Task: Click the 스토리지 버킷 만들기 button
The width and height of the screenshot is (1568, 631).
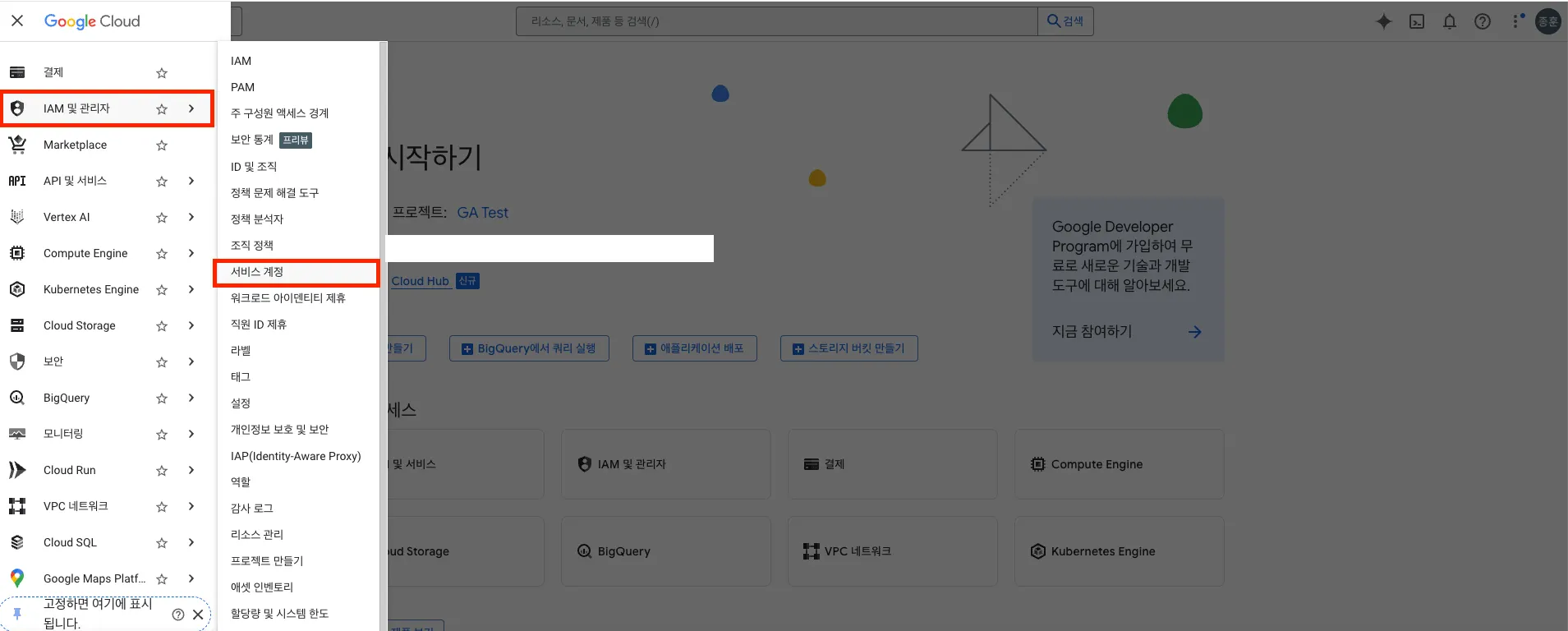Action: click(x=849, y=348)
